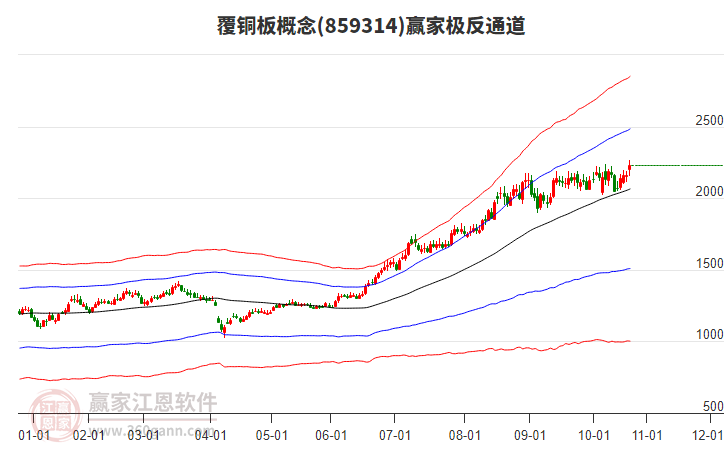This screenshot has height=450, width=726.
Task: Click the 05-01 date axis label
Action: (x=271, y=436)
